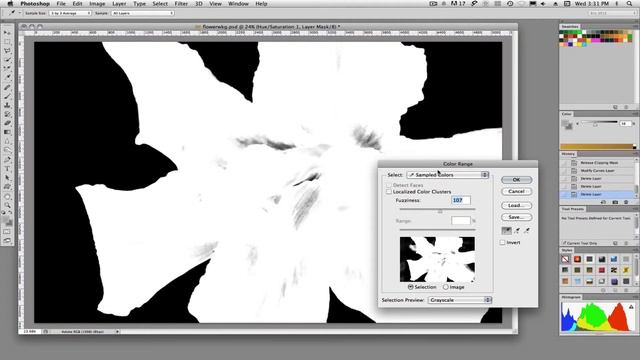
Task: Choose the Subtract from Sample eyedropper
Action: pyautogui.click(x=527, y=231)
